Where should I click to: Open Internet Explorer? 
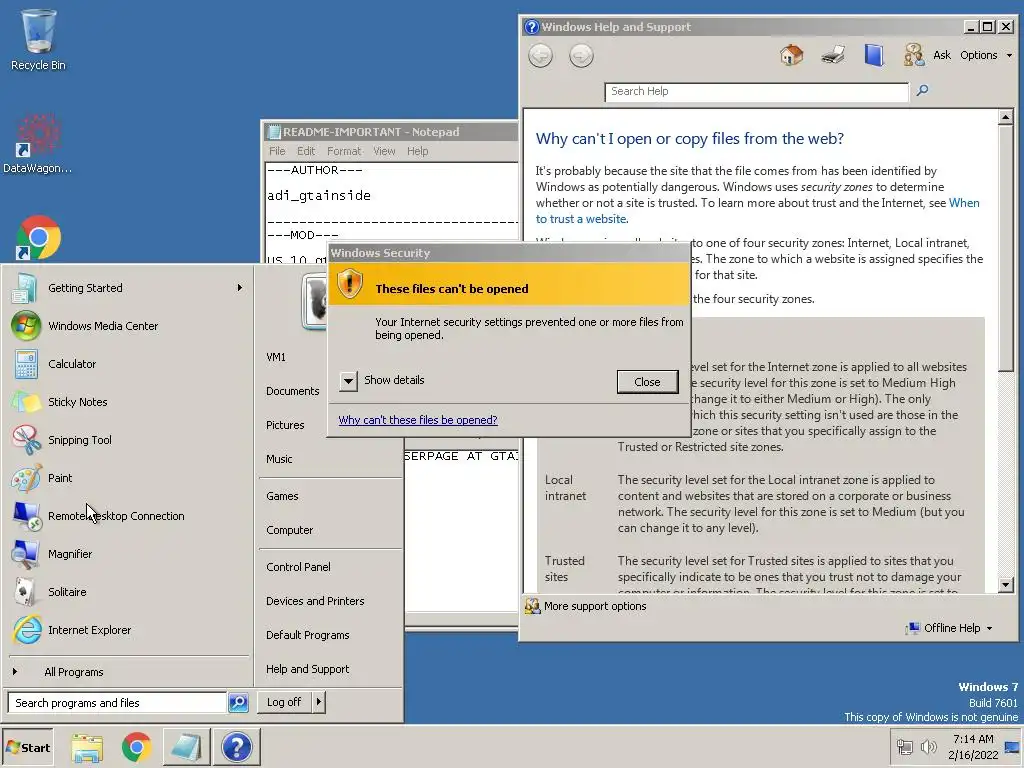click(x=128, y=630)
